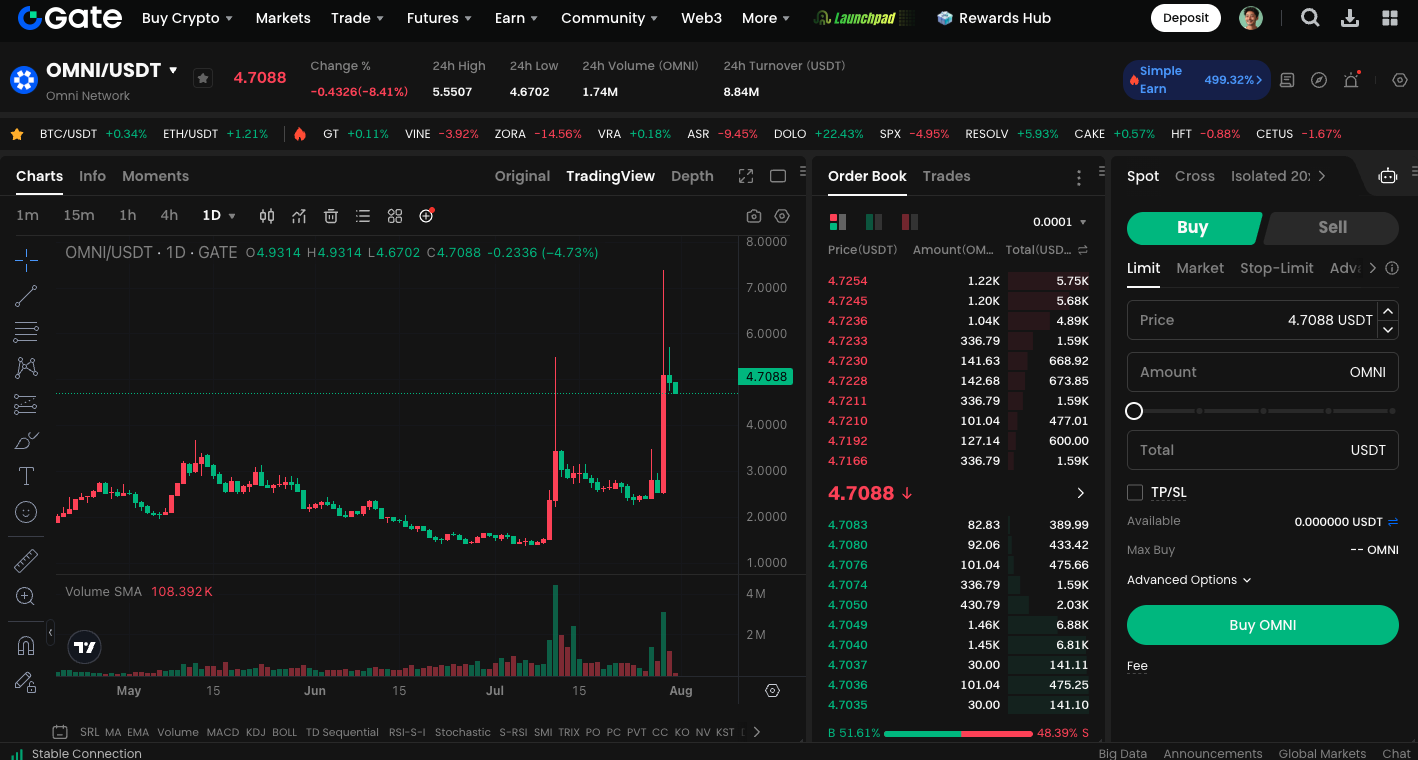Image resolution: width=1418 pixels, height=760 pixels.
Task: Show bids only order book view
Action: coord(874,222)
